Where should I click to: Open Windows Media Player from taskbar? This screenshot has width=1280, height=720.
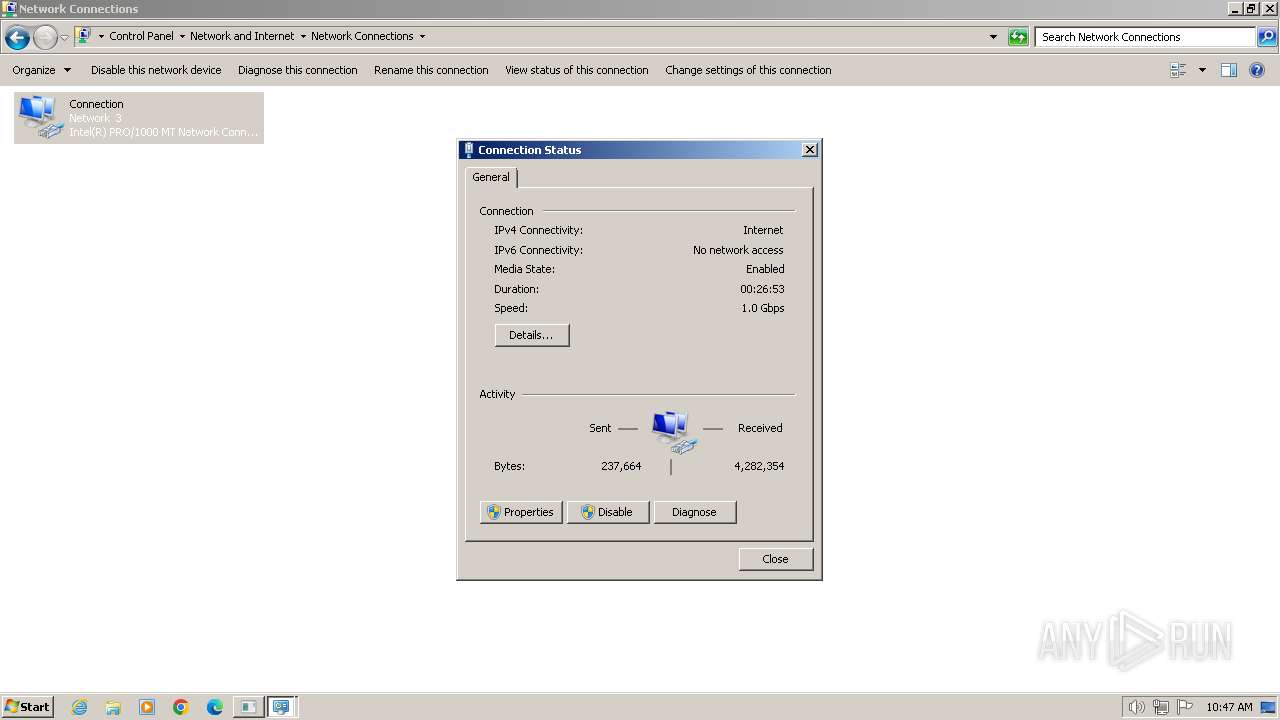click(x=147, y=707)
